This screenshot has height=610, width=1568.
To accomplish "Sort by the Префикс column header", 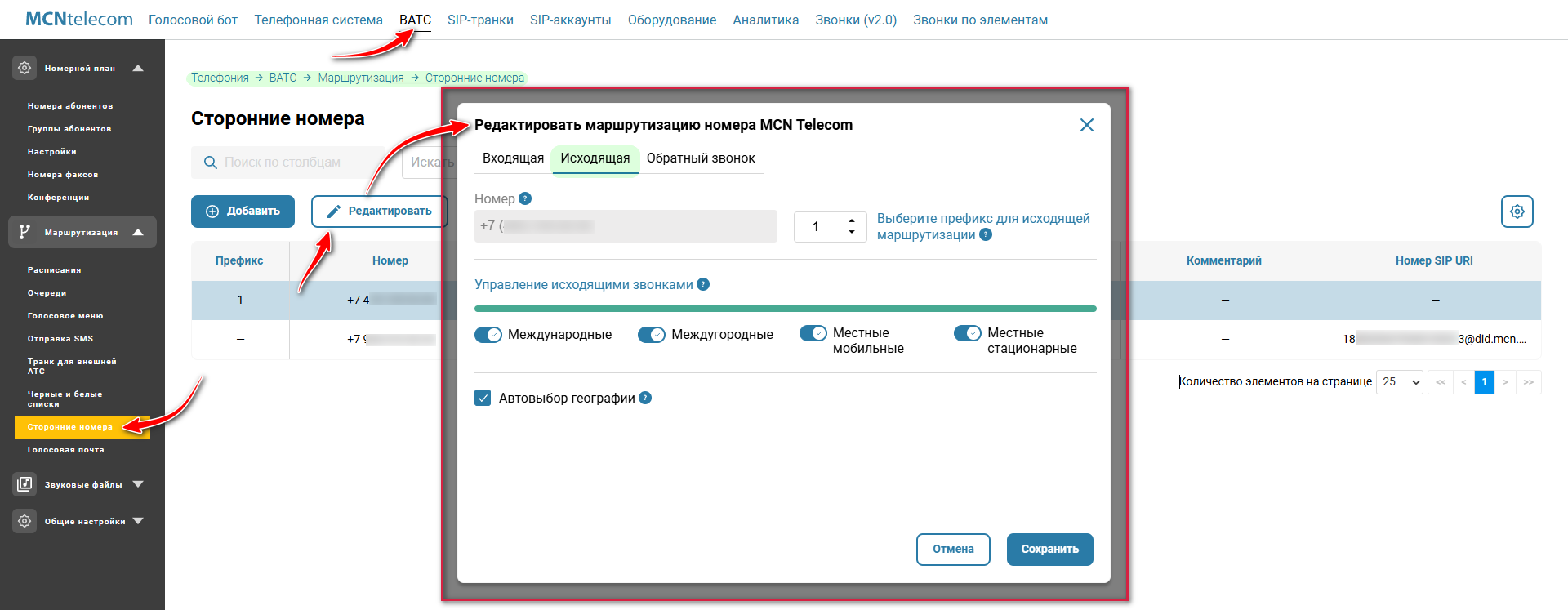I will pyautogui.click(x=239, y=261).
